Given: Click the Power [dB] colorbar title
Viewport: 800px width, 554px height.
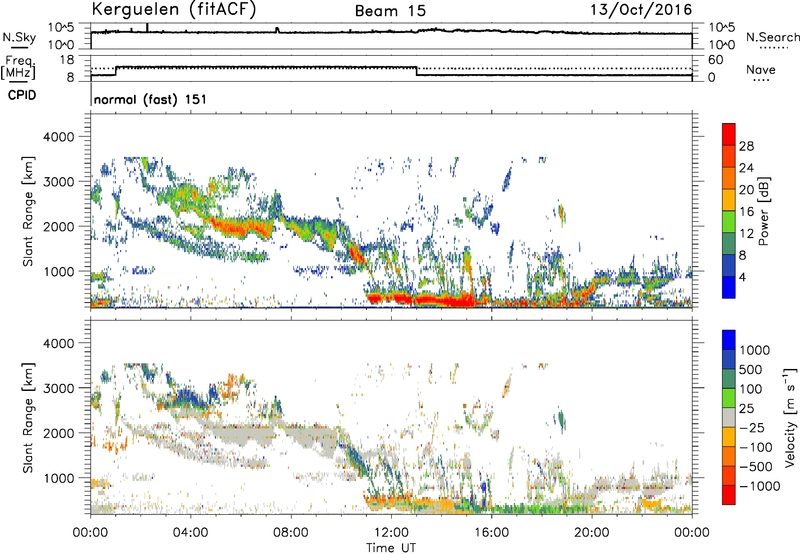Looking at the screenshot, I should click(x=764, y=211).
